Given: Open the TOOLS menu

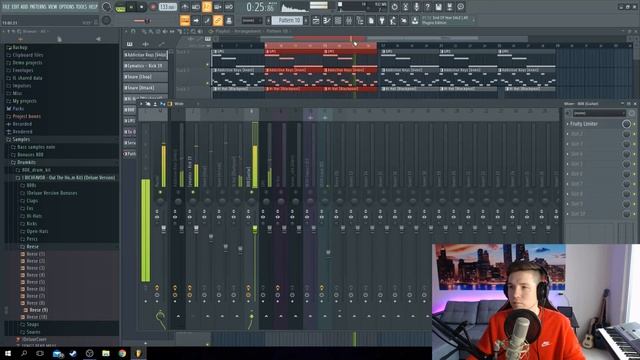Looking at the screenshot, I should (x=82, y=7).
